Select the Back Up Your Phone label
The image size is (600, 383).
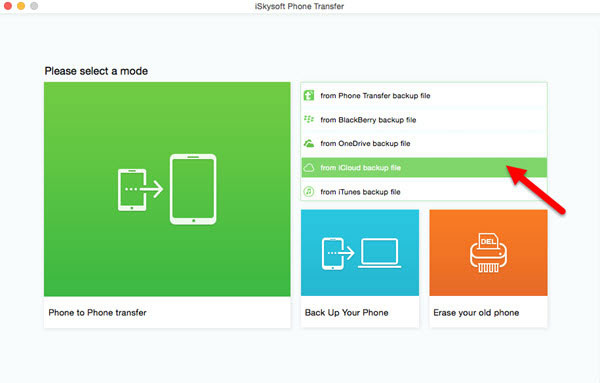[346, 313]
